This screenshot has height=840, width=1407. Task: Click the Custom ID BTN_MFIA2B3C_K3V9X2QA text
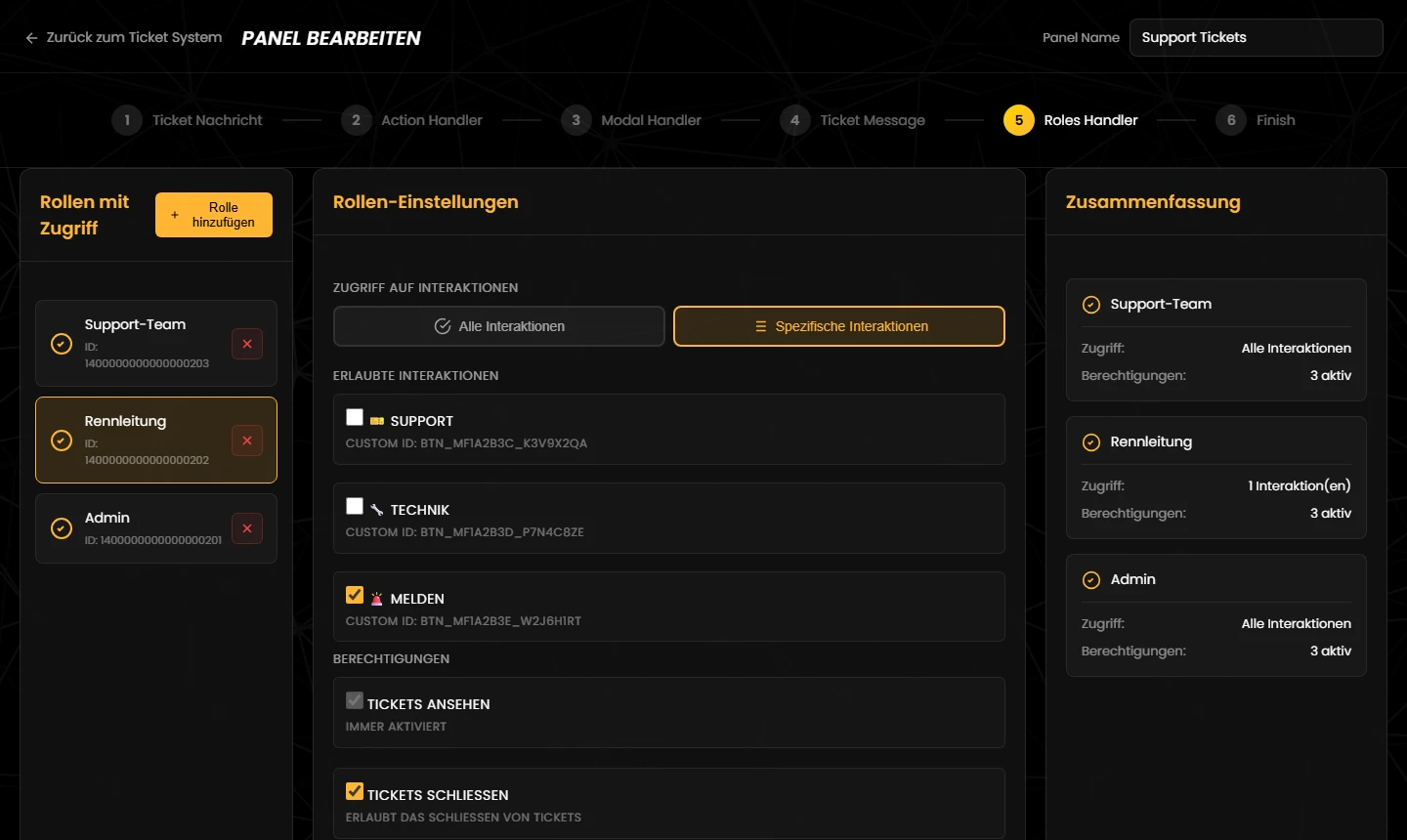(466, 443)
